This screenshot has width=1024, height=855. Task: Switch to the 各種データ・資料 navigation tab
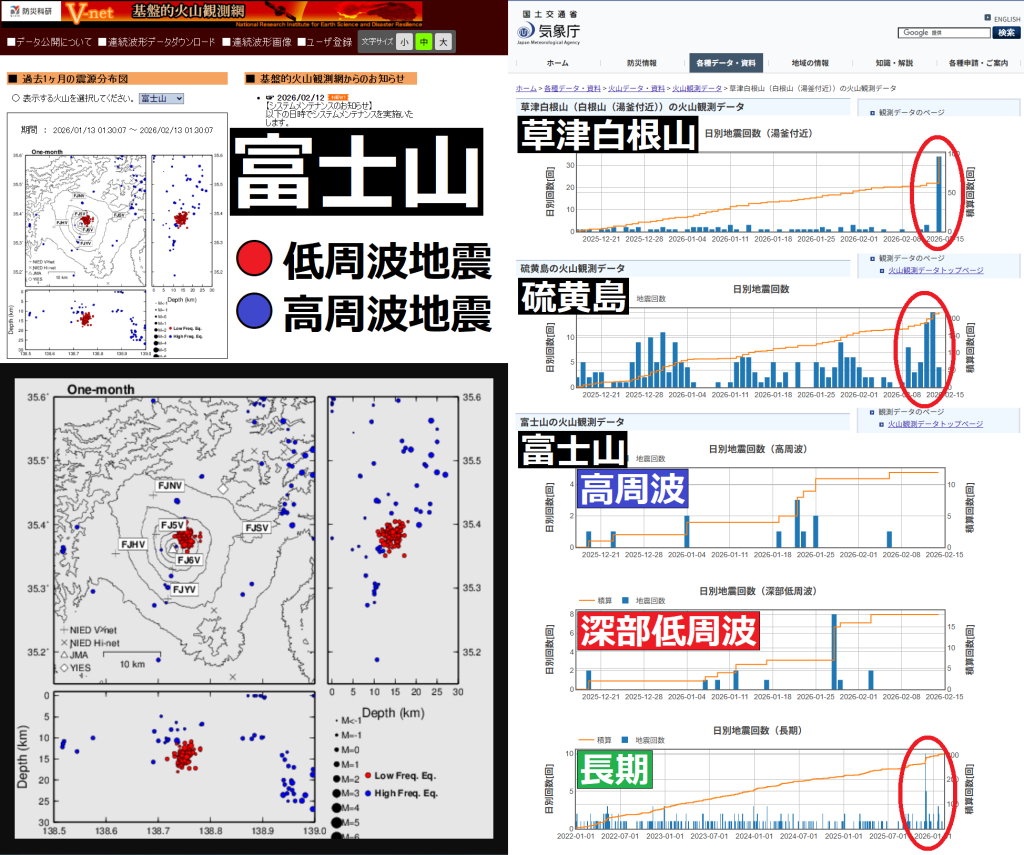(725, 63)
